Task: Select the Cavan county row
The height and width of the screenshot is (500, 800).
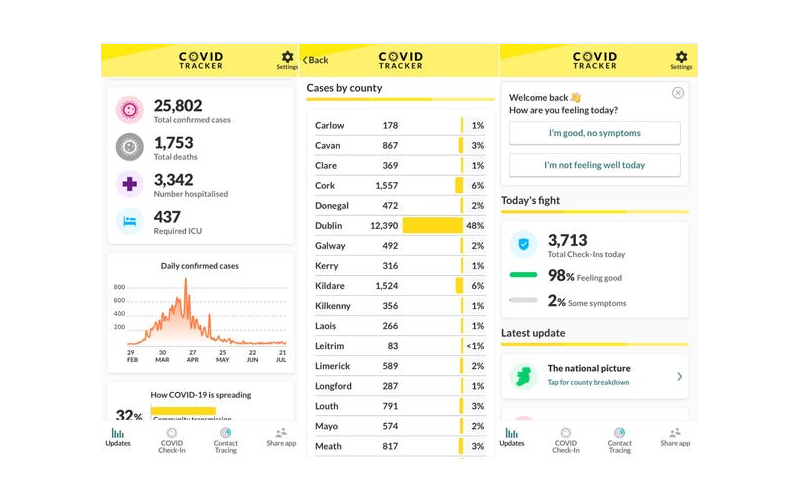Action: point(401,145)
